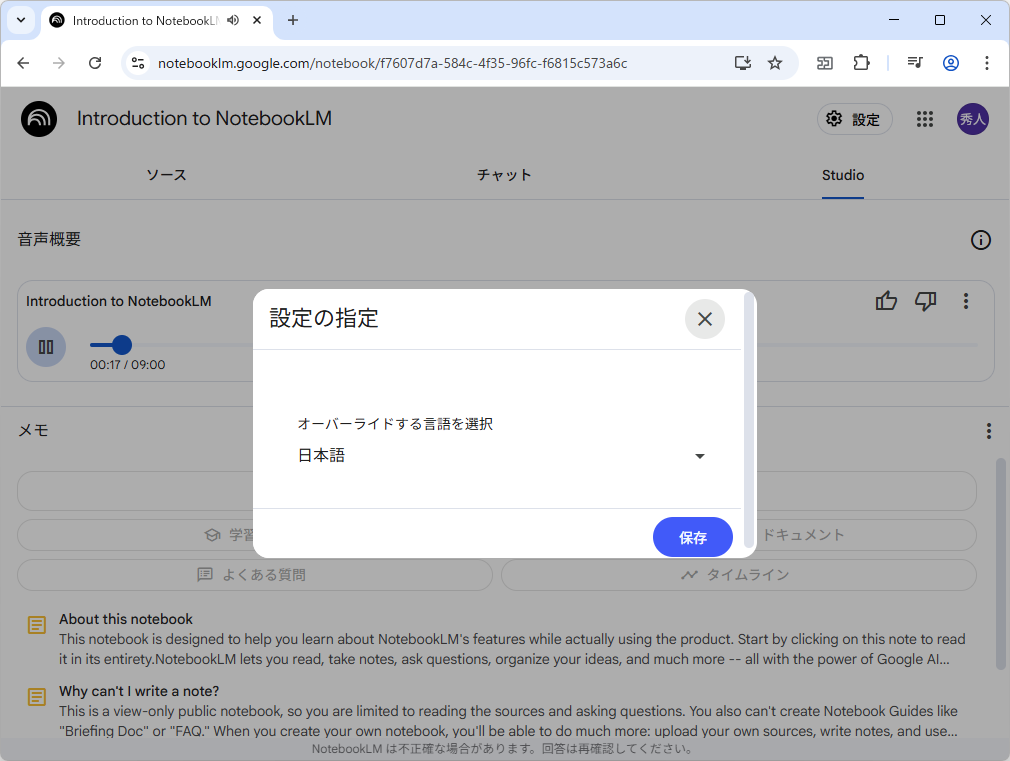This screenshot has width=1010, height=761.
Task: Click the audio progress slider
Action: (x=122, y=345)
